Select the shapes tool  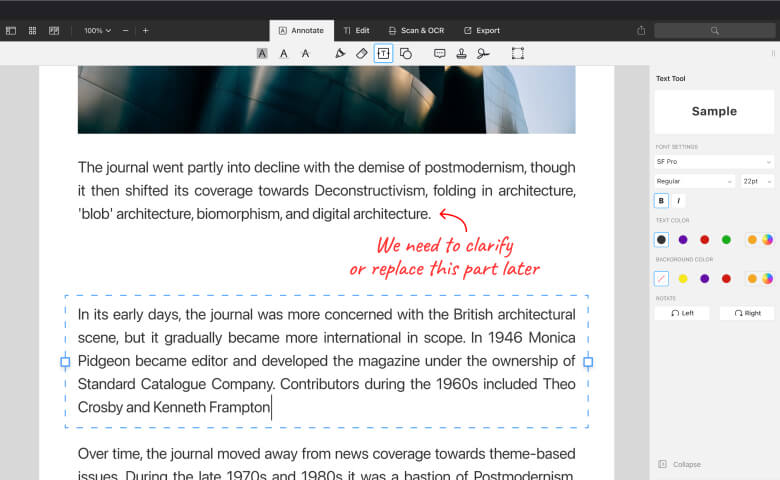tap(406, 53)
